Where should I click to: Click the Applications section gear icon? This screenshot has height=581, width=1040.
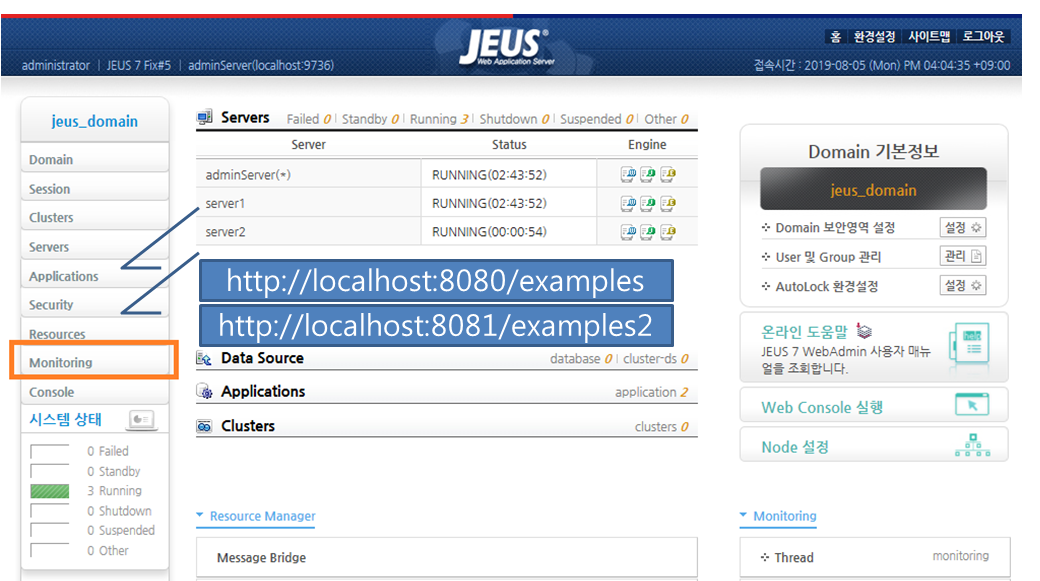pyautogui.click(x=204, y=391)
